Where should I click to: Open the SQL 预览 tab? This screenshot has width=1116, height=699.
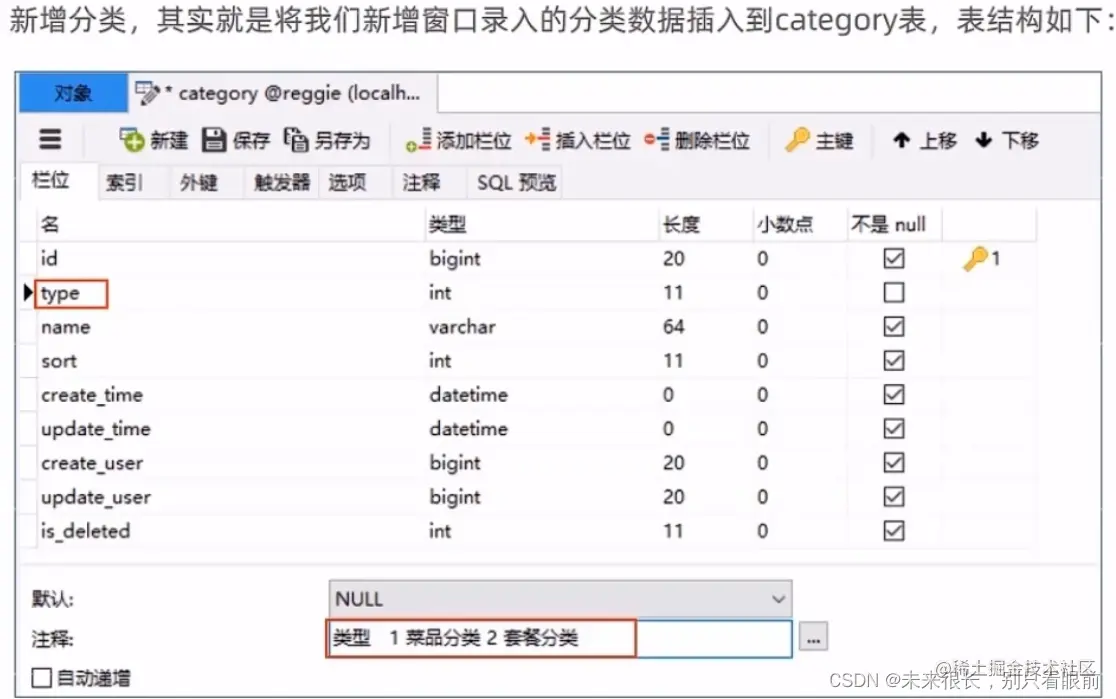click(515, 183)
